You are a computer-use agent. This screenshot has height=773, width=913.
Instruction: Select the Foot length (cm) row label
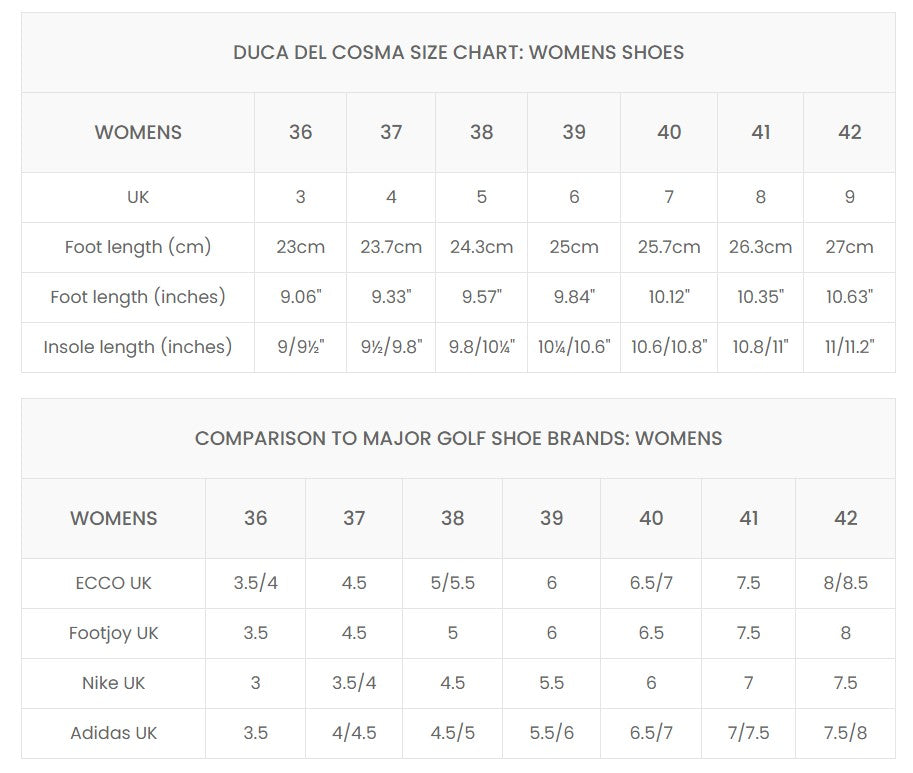(x=138, y=247)
